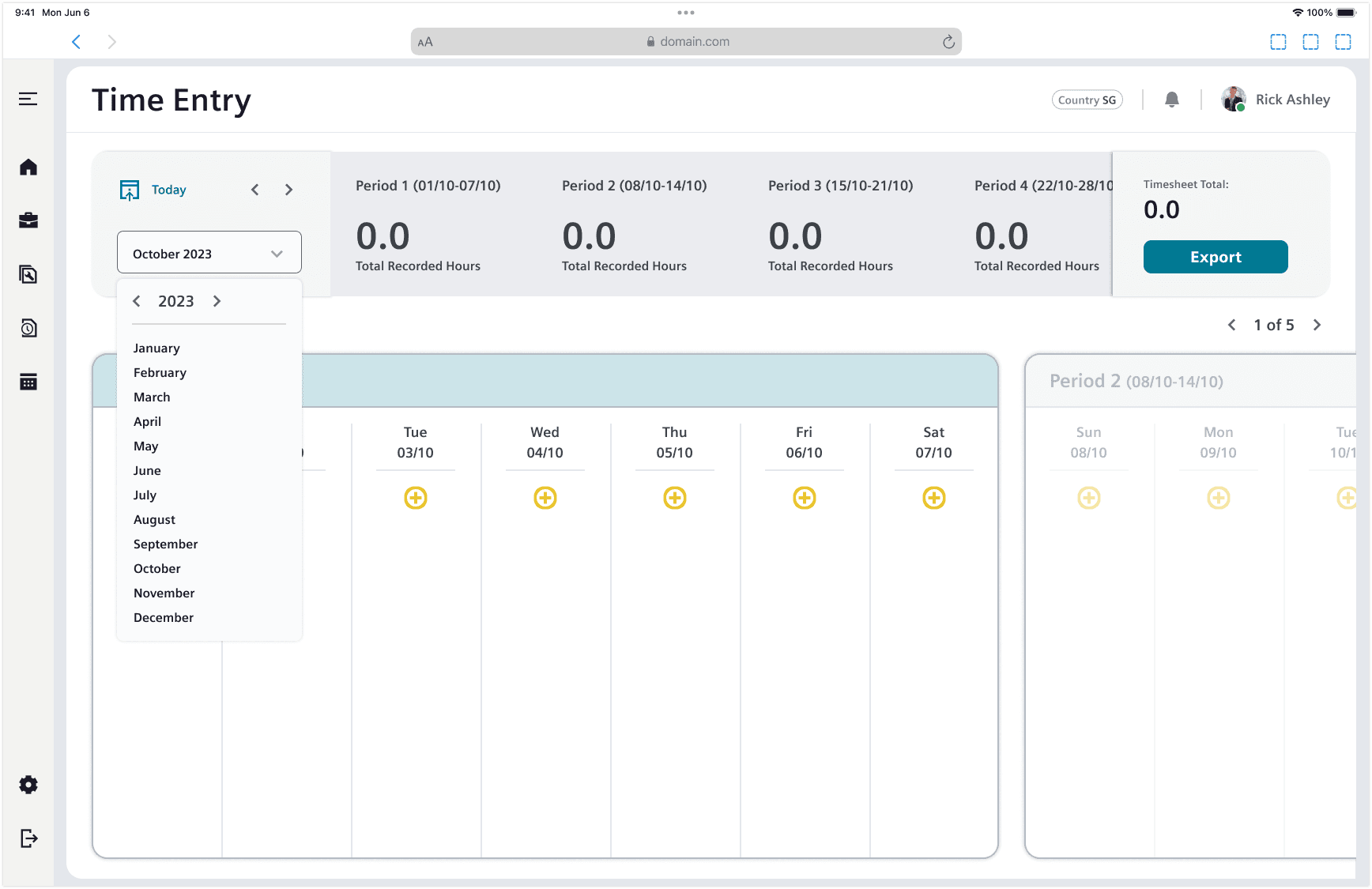Open the hamburger menu in sidebar
1372x889 pixels.
[28, 99]
